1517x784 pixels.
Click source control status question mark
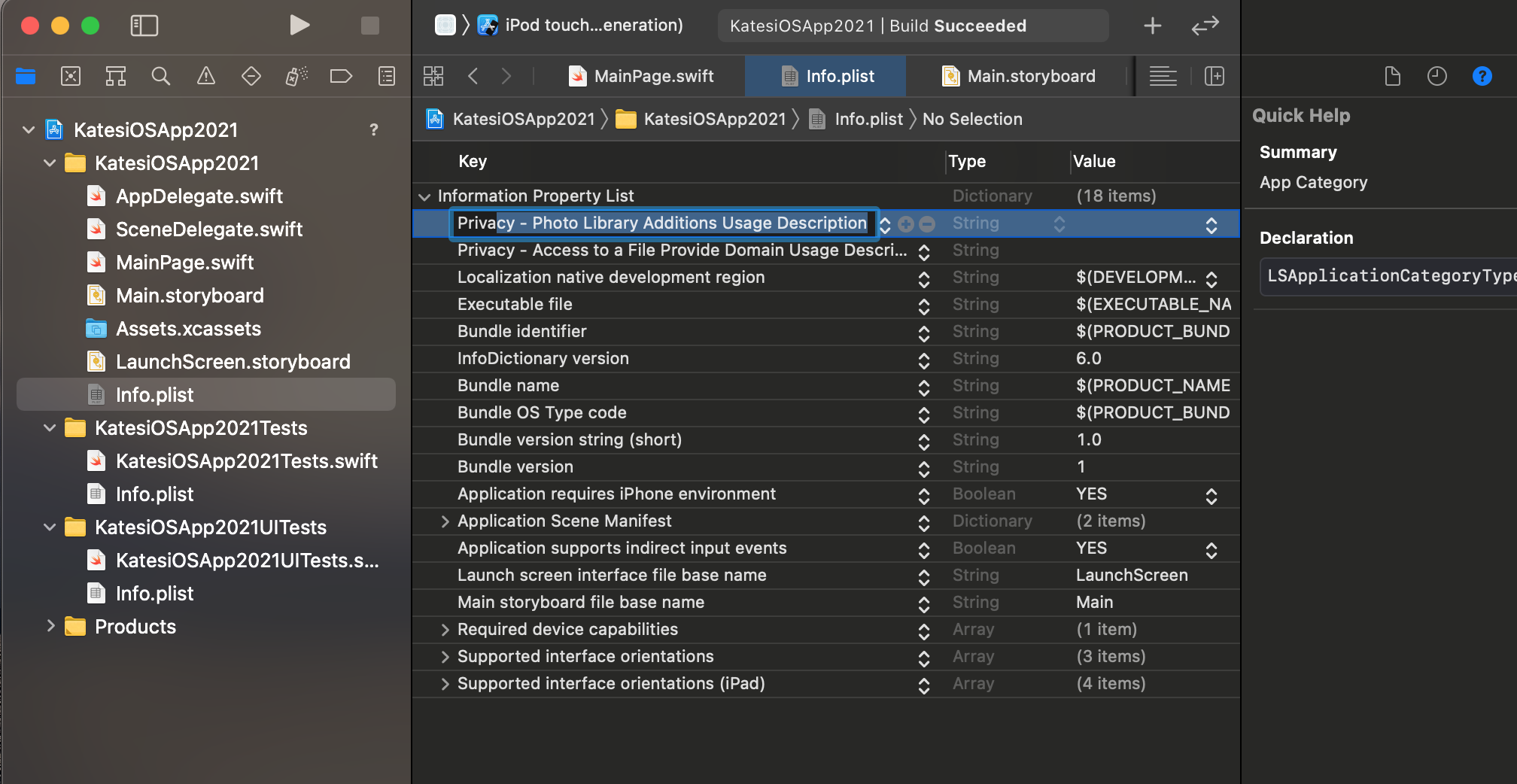pyautogui.click(x=374, y=130)
